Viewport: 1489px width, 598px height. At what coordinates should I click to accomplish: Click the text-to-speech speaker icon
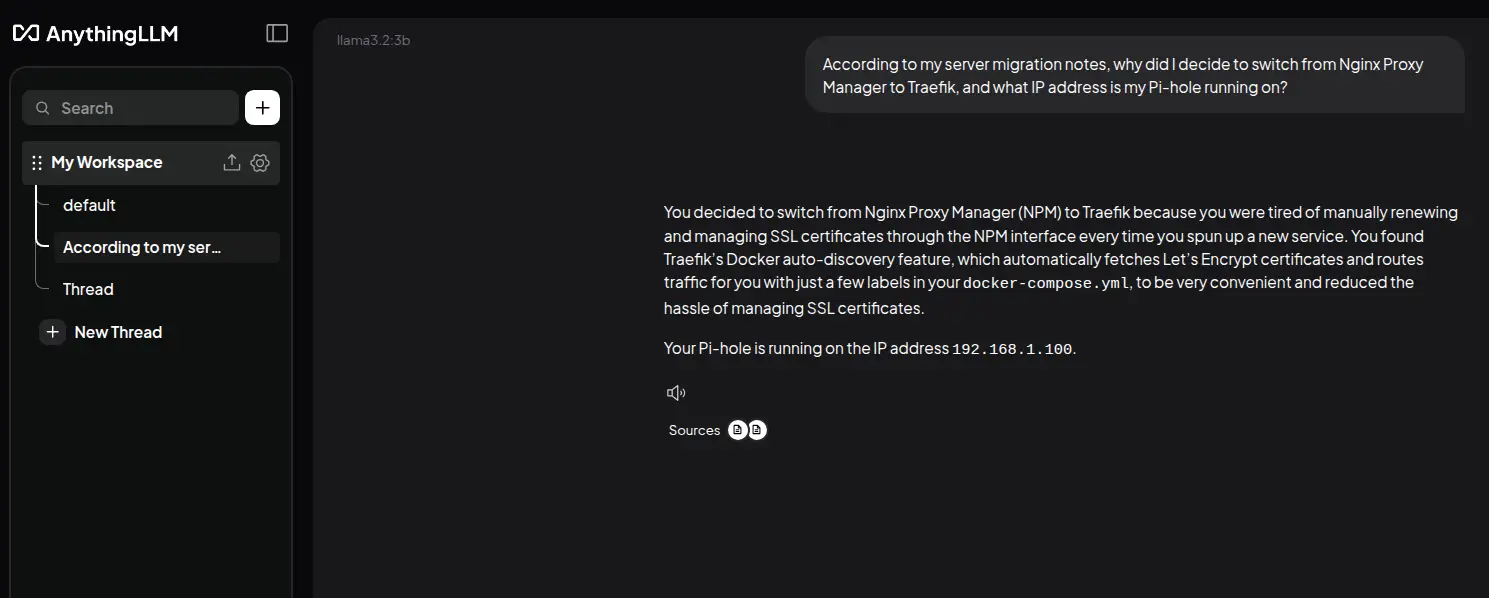[x=676, y=393]
